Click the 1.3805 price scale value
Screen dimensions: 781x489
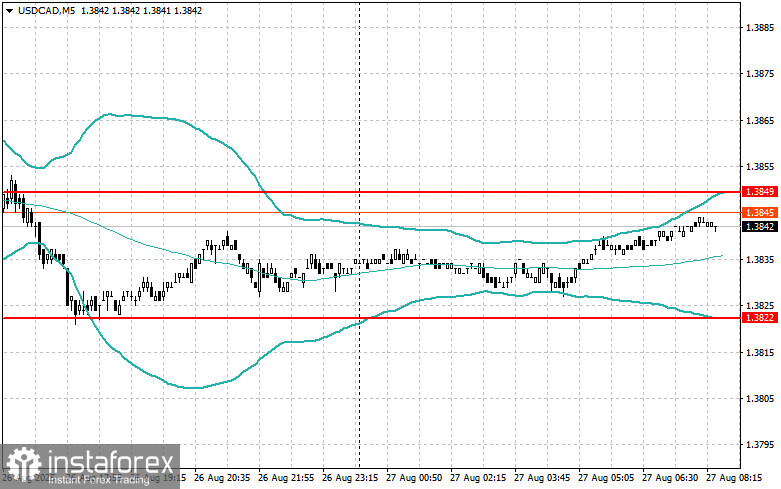[760, 398]
